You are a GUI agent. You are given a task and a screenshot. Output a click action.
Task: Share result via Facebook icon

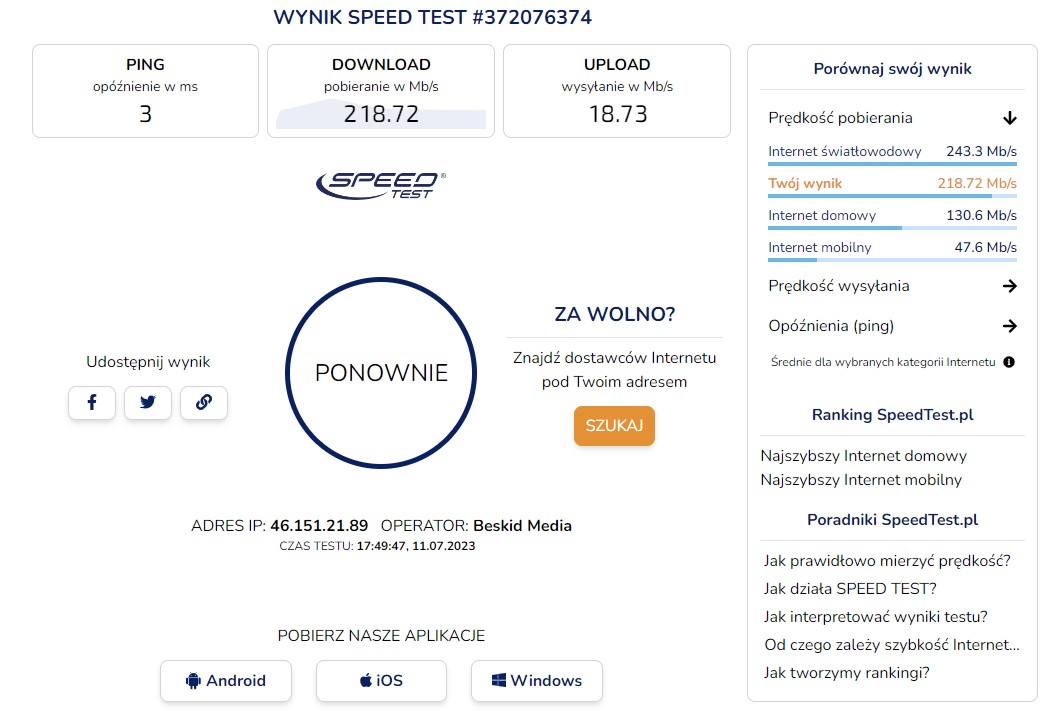tap(92, 402)
